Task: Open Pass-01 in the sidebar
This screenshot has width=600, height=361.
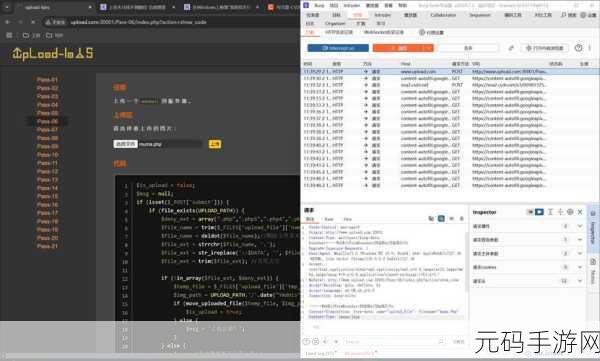Action: pyautogui.click(x=47, y=80)
